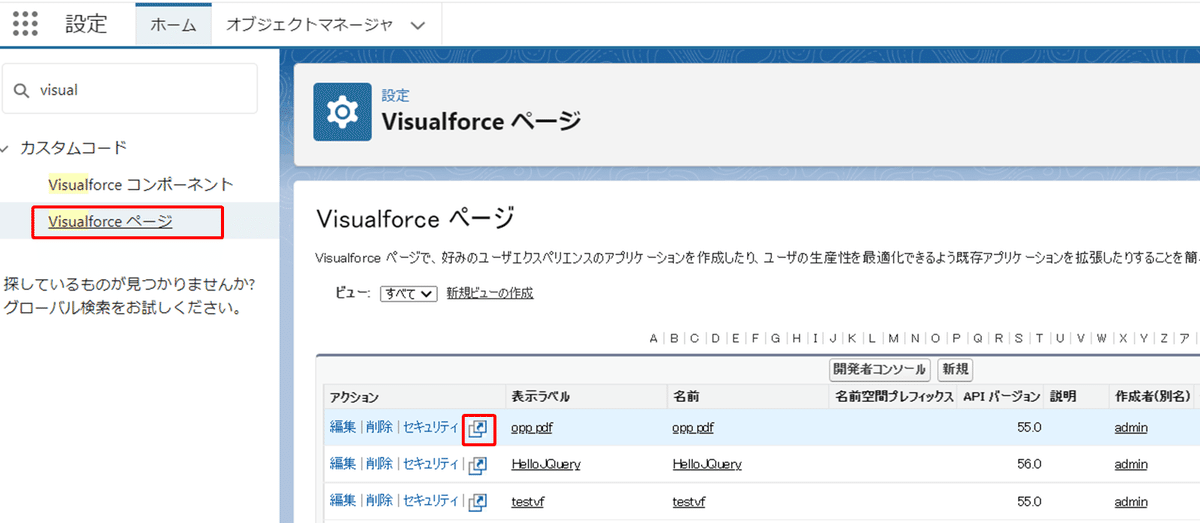Open the HelloJQuery link in 名前 column
Screen dimensions: 1200x523
tap(708, 464)
